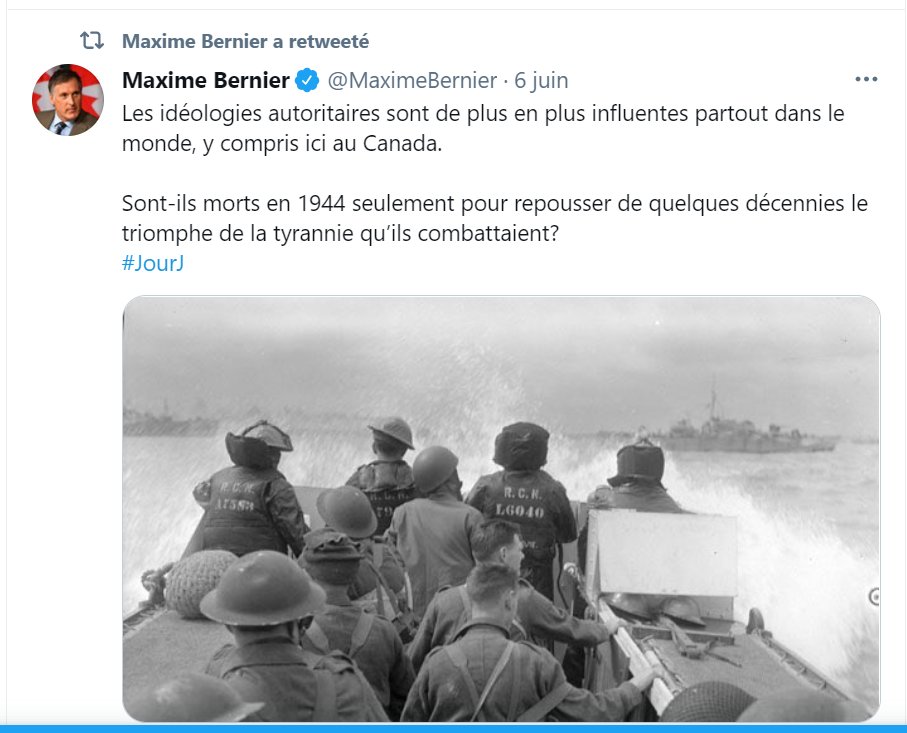Click the tweet text line 'monde, y compris ici au Canada.'
Viewport: 907px width, 733px height.
point(282,143)
